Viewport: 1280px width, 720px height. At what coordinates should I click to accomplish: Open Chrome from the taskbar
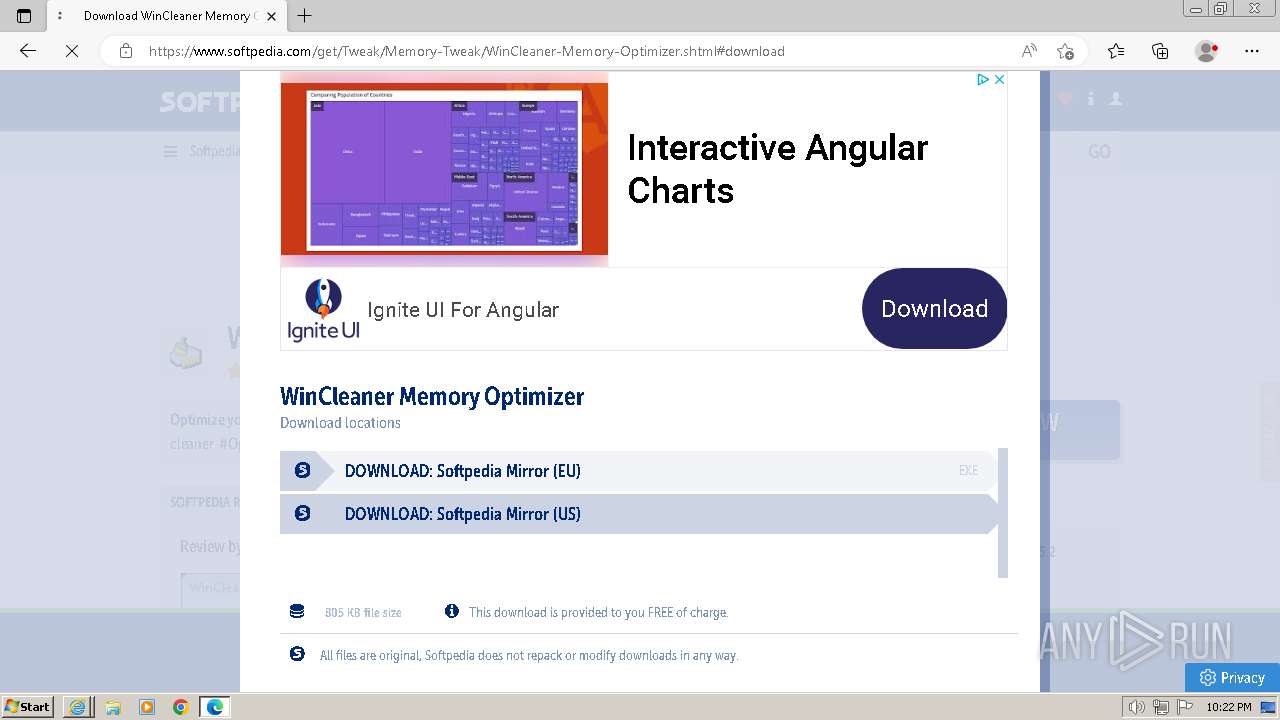(181, 707)
